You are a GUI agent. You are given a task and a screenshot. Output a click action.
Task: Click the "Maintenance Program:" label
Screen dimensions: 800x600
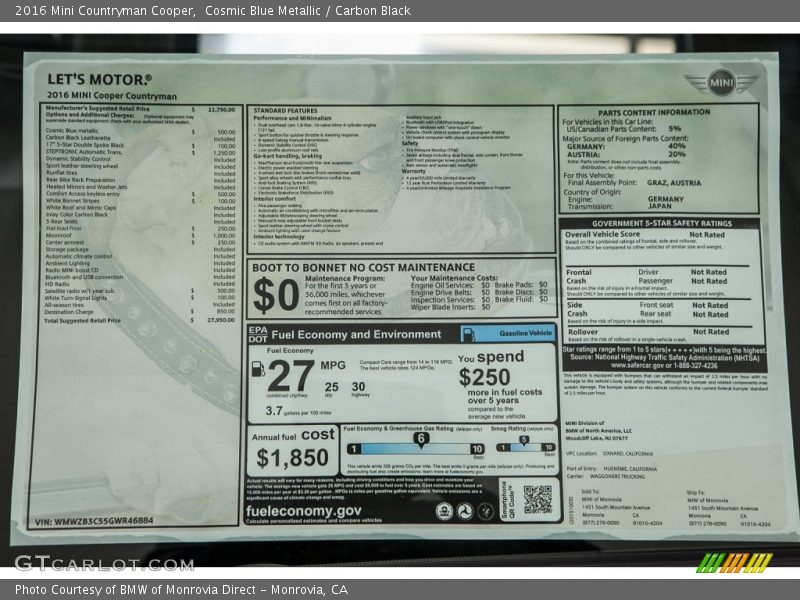[x=345, y=279]
